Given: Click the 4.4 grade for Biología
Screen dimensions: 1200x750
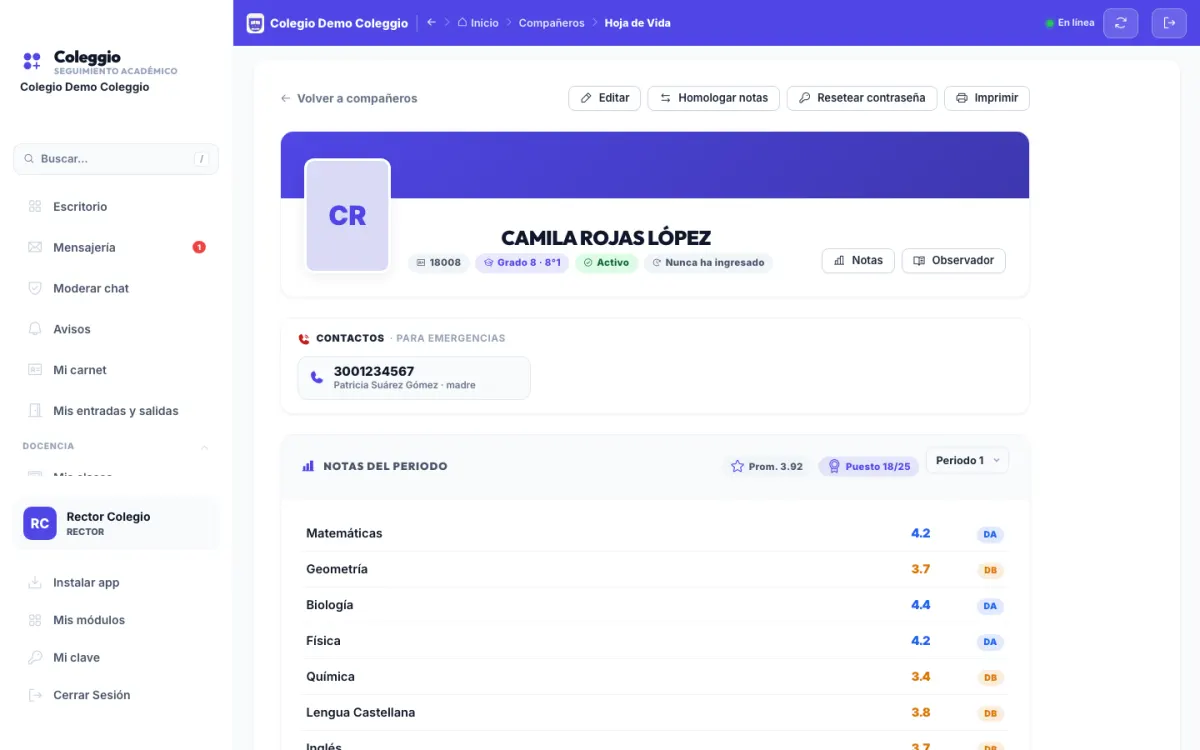Looking at the screenshot, I should coord(921,605).
